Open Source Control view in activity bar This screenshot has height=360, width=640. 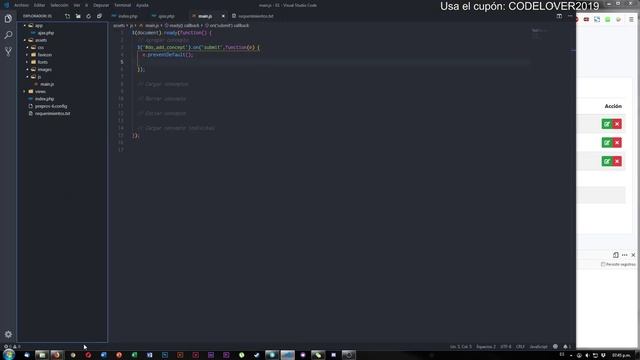click(8, 51)
